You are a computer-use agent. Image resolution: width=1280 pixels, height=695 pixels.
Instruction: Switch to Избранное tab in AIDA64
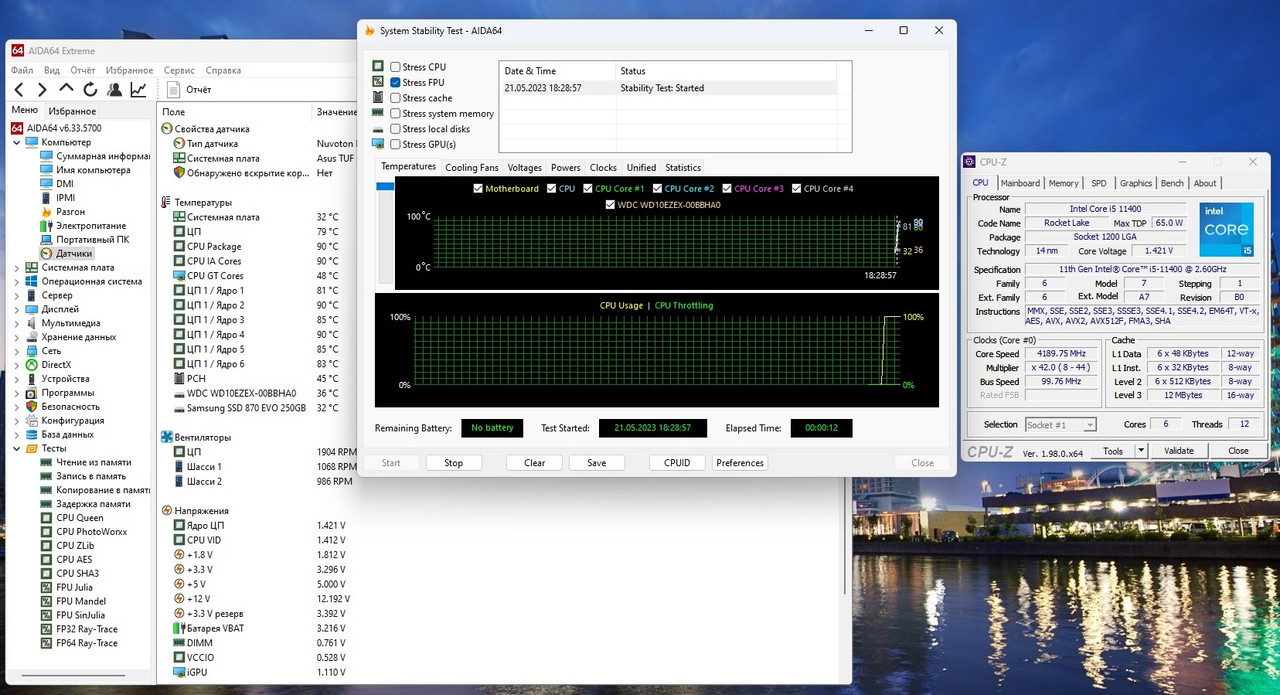pyautogui.click(x=73, y=111)
